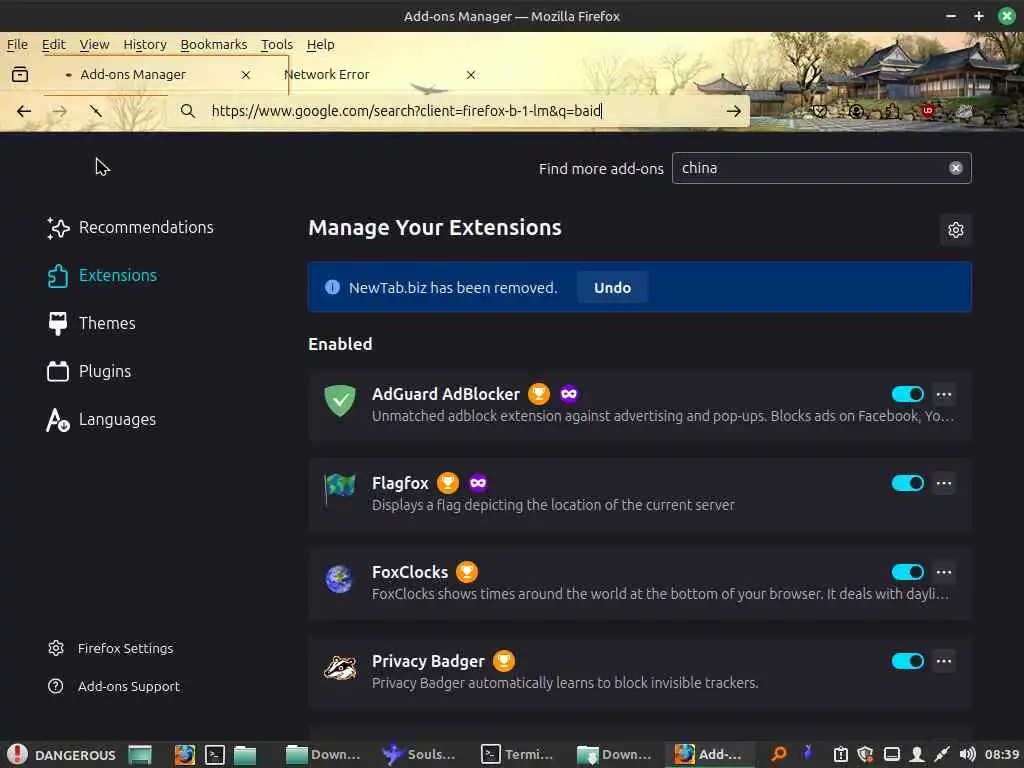Click the orange magnifier tray icon
Viewport: 1024px width, 768px height.
(778, 755)
